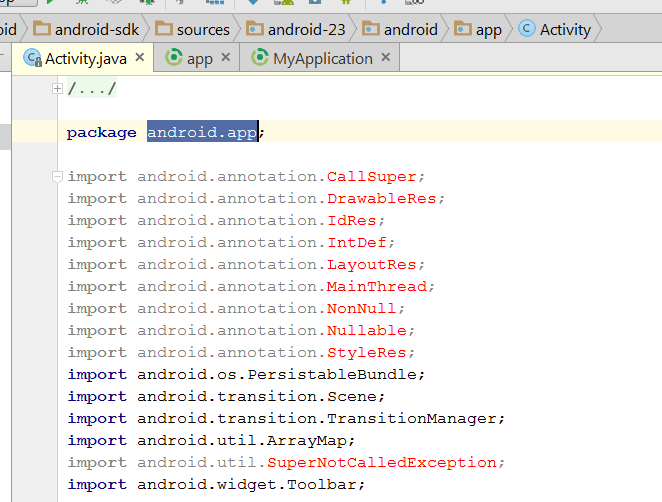Close the app tab
The width and height of the screenshot is (662, 502).
(x=226, y=57)
